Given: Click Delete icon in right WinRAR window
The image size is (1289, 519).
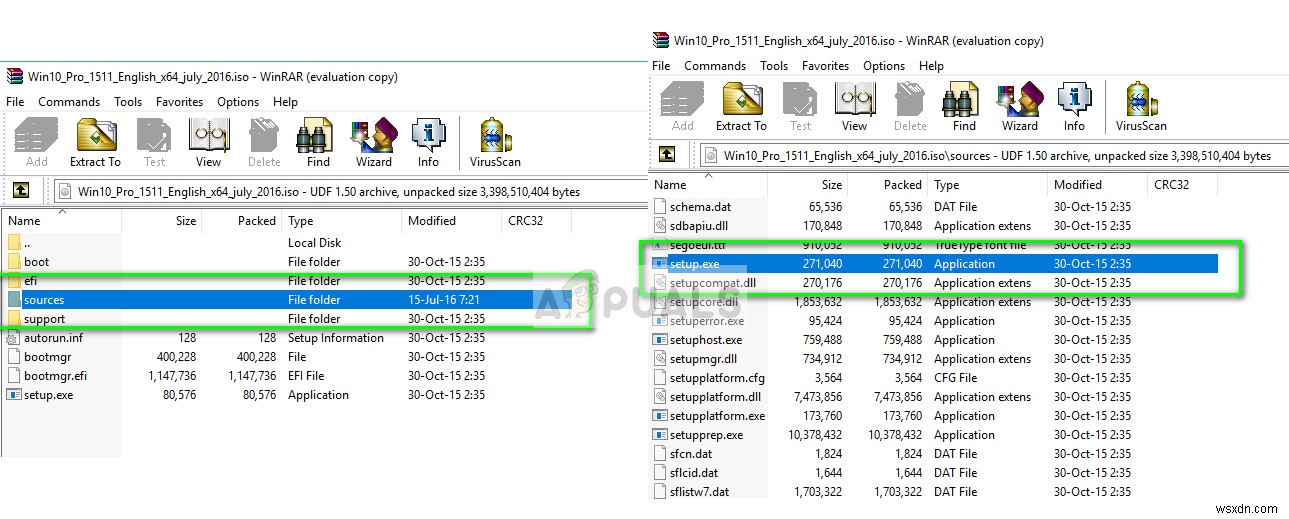Looking at the screenshot, I should (x=910, y=106).
